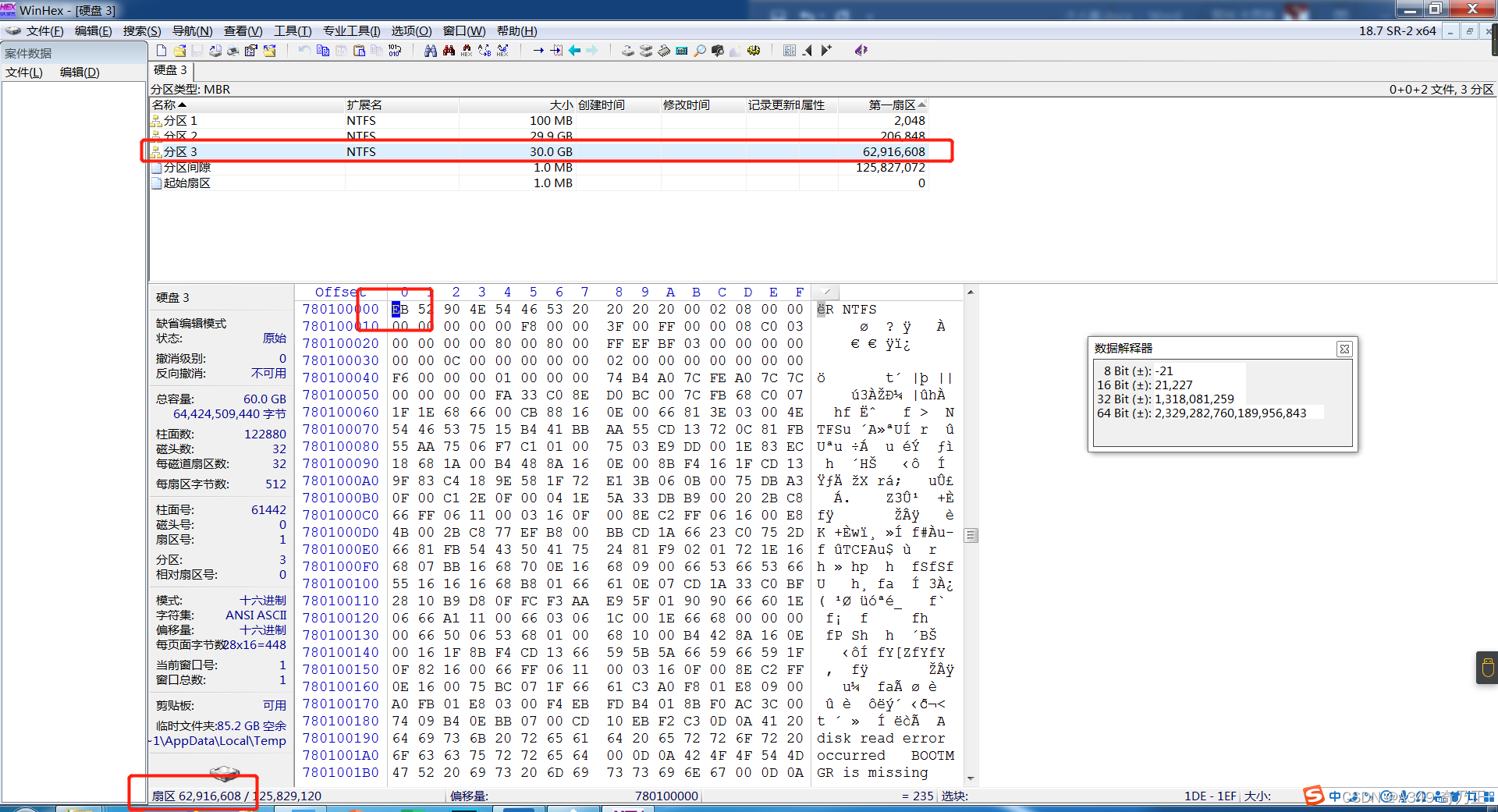Click the black right triangle plus icon
The width and height of the screenshot is (1498, 812).
pyautogui.click(x=826, y=51)
